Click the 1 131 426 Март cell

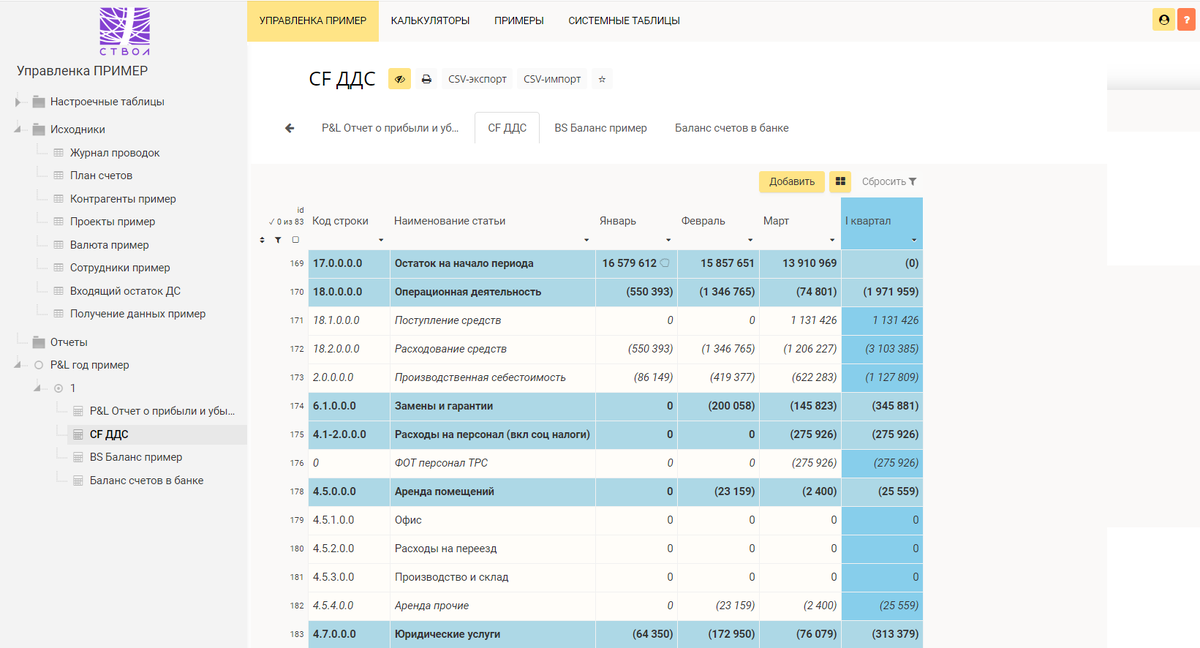coord(800,320)
